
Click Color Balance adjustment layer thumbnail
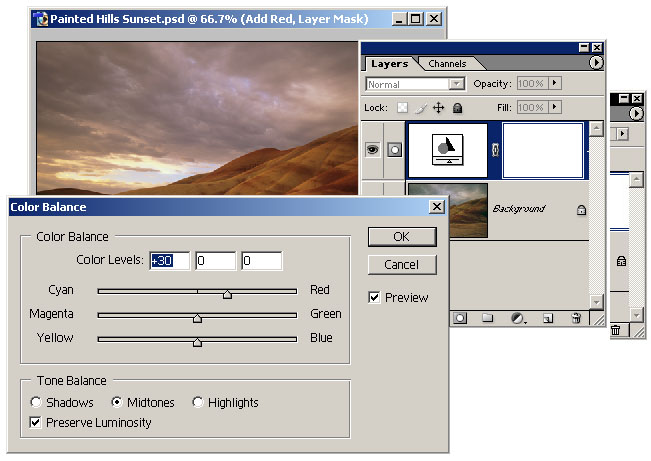point(448,150)
